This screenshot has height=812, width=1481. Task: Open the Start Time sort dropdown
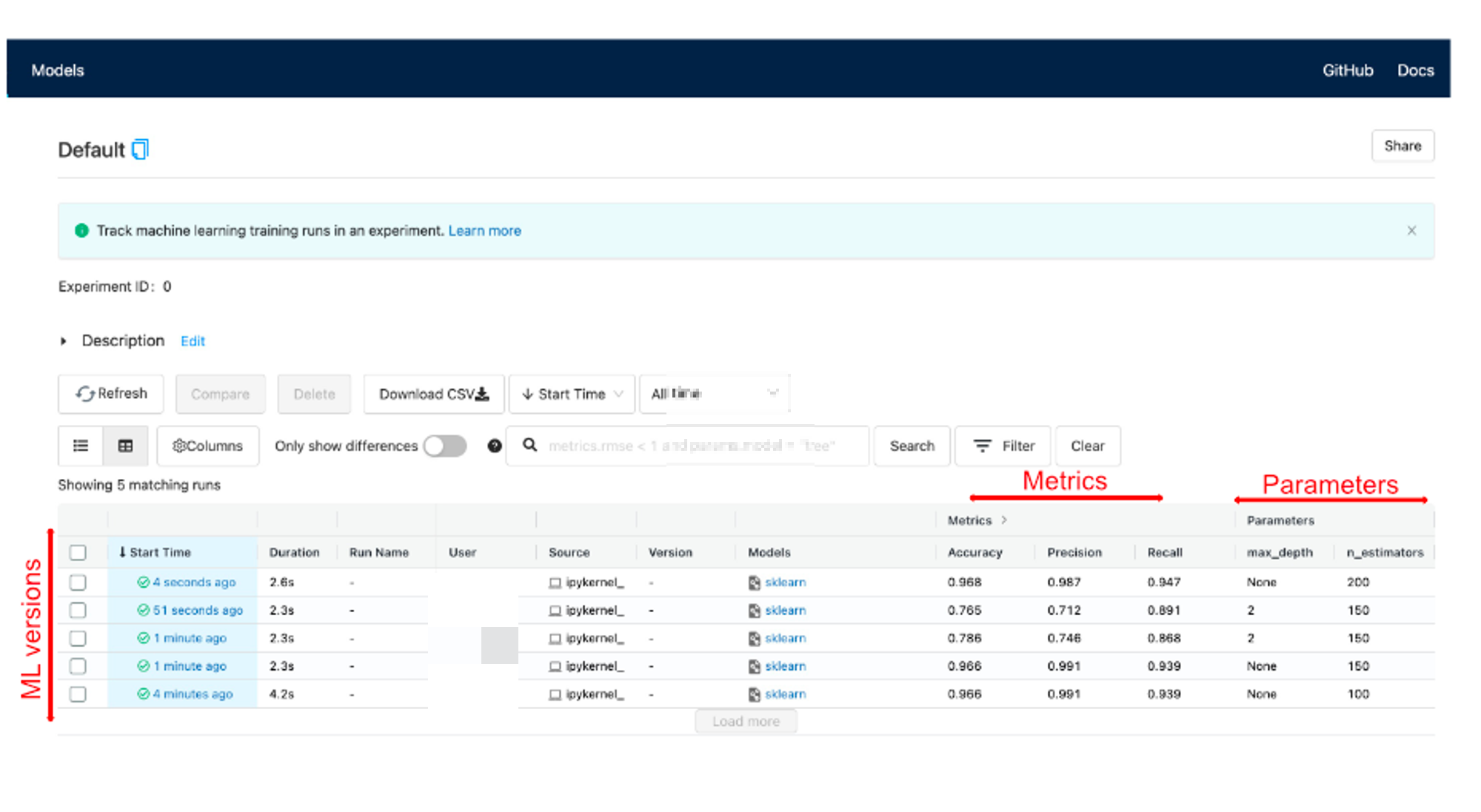572,394
